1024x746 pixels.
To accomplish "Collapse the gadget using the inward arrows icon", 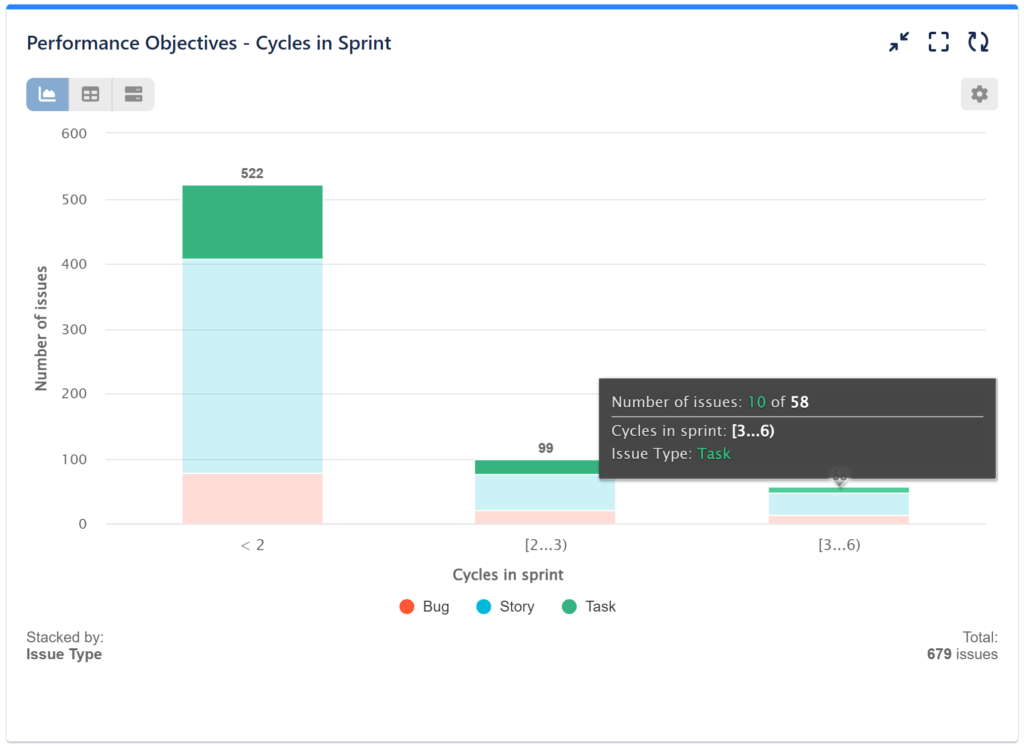I will click(x=898, y=42).
